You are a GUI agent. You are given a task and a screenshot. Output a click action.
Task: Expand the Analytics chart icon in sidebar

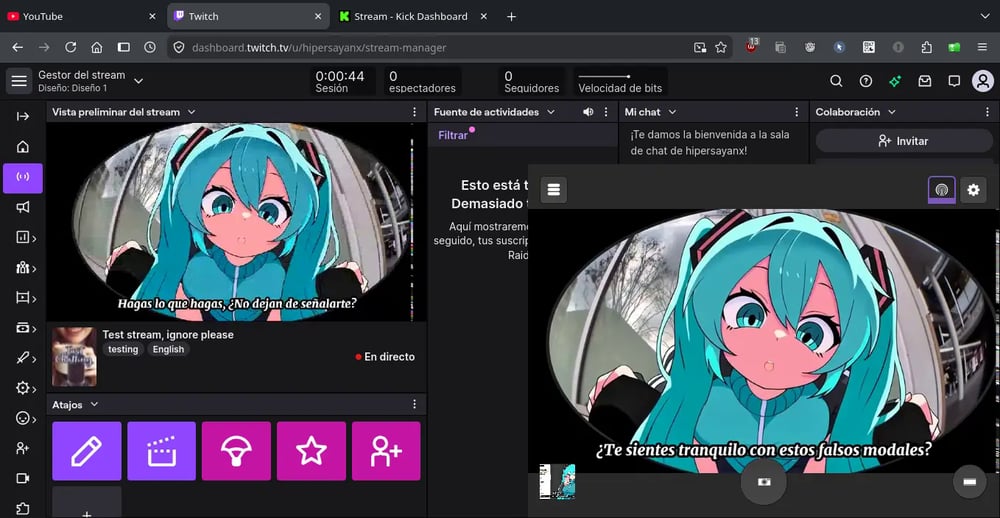click(25, 238)
